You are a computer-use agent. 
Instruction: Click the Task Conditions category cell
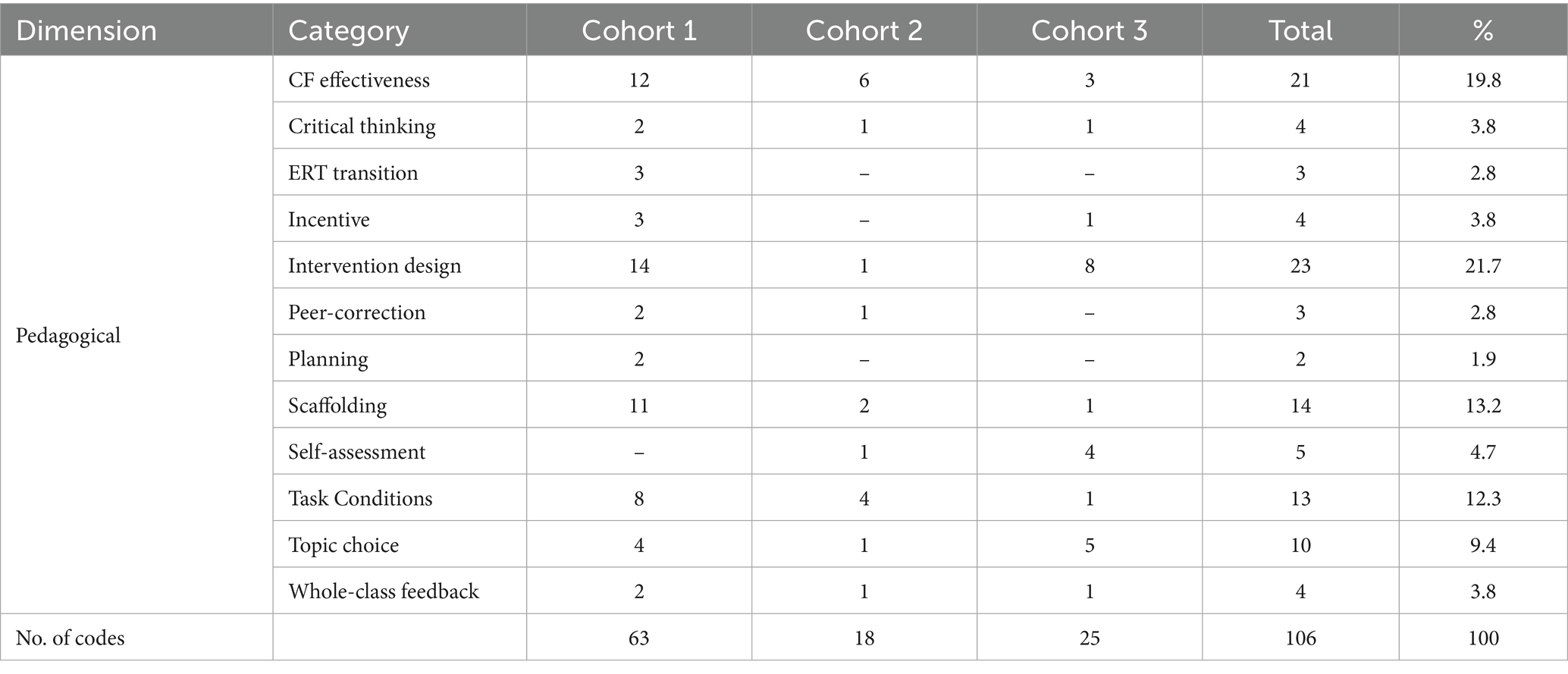360,498
